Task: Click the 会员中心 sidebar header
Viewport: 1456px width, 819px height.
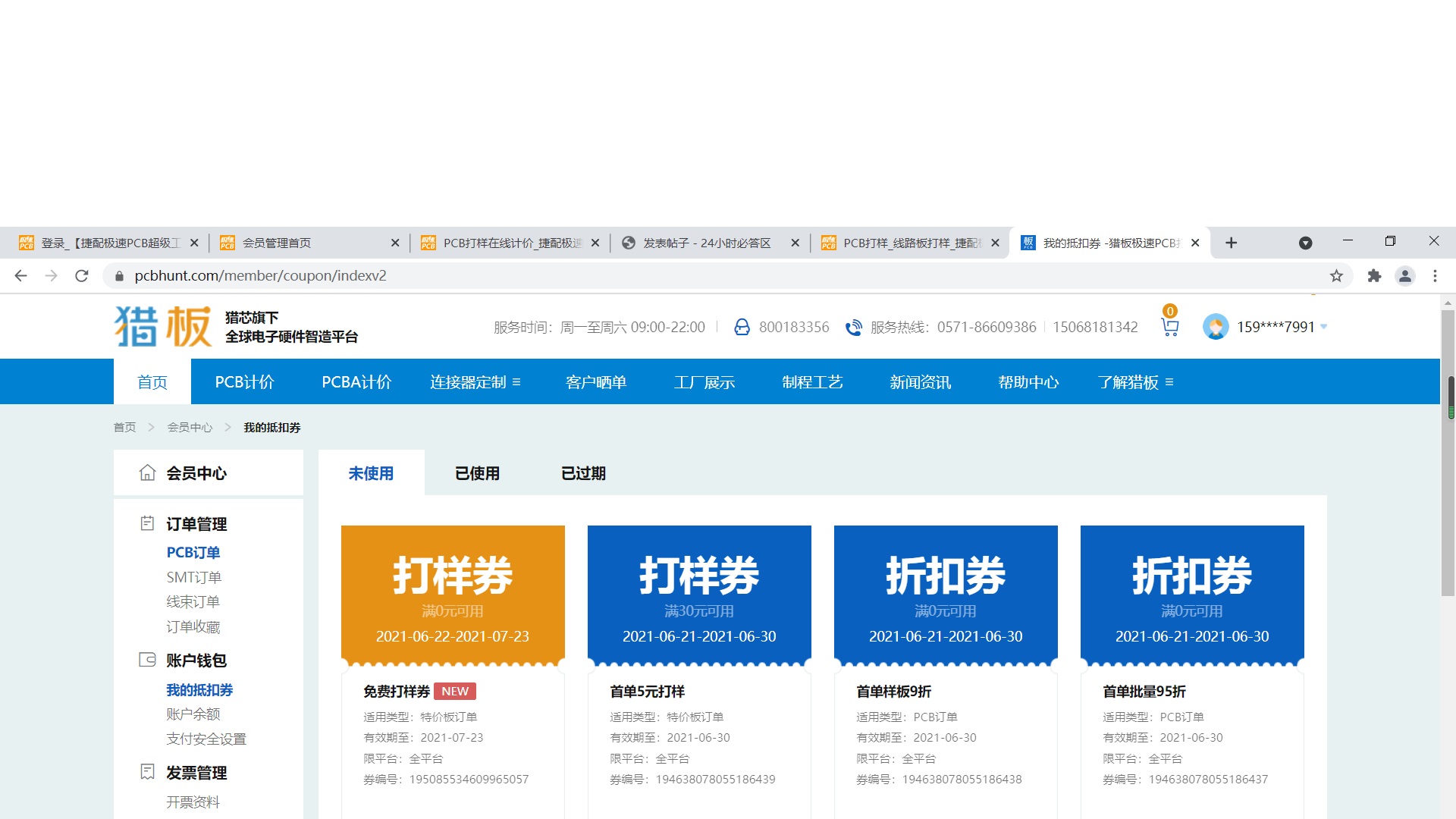Action: (x=209, y=472)
